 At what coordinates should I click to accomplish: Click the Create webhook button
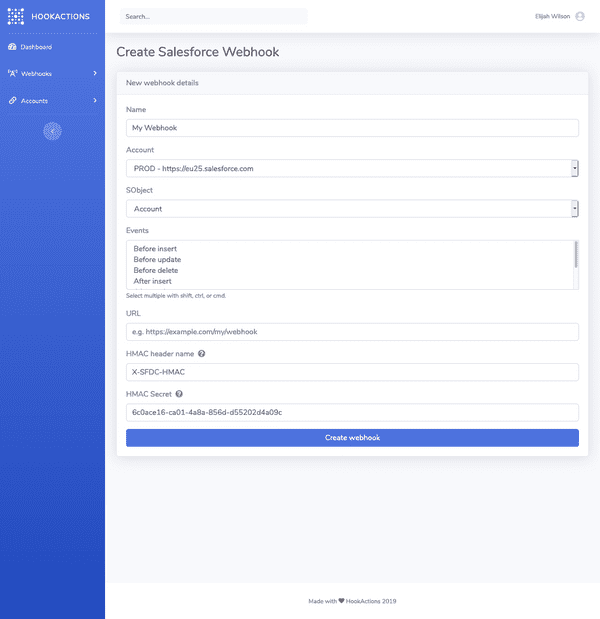pyautogui.click(x=352, y=438)
